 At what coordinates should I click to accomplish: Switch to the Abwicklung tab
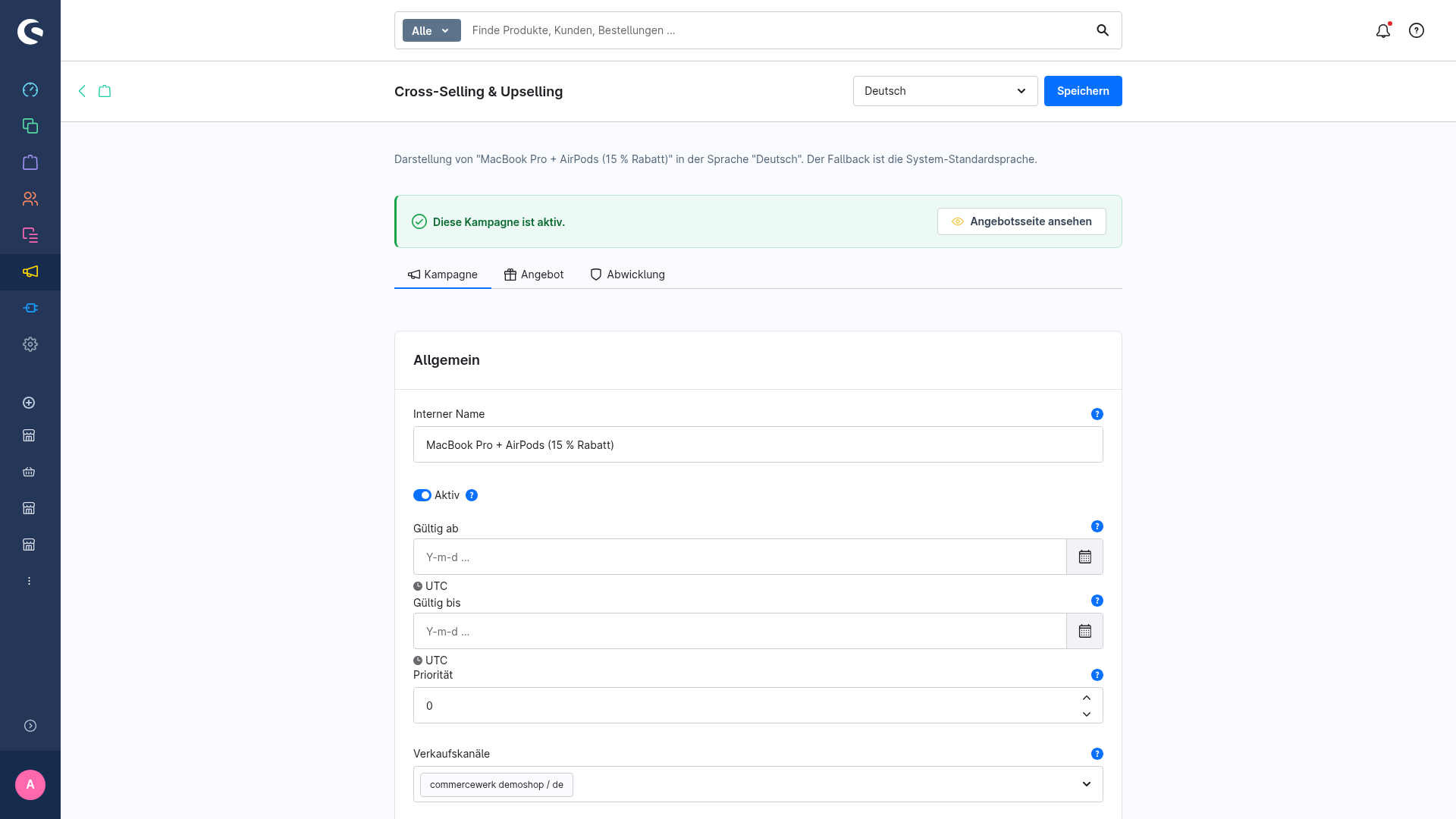pos(628,275)
